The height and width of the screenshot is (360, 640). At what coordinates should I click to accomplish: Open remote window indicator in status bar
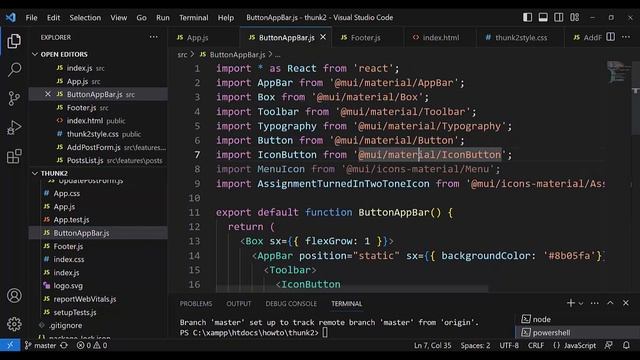click(x=10, y=345)
